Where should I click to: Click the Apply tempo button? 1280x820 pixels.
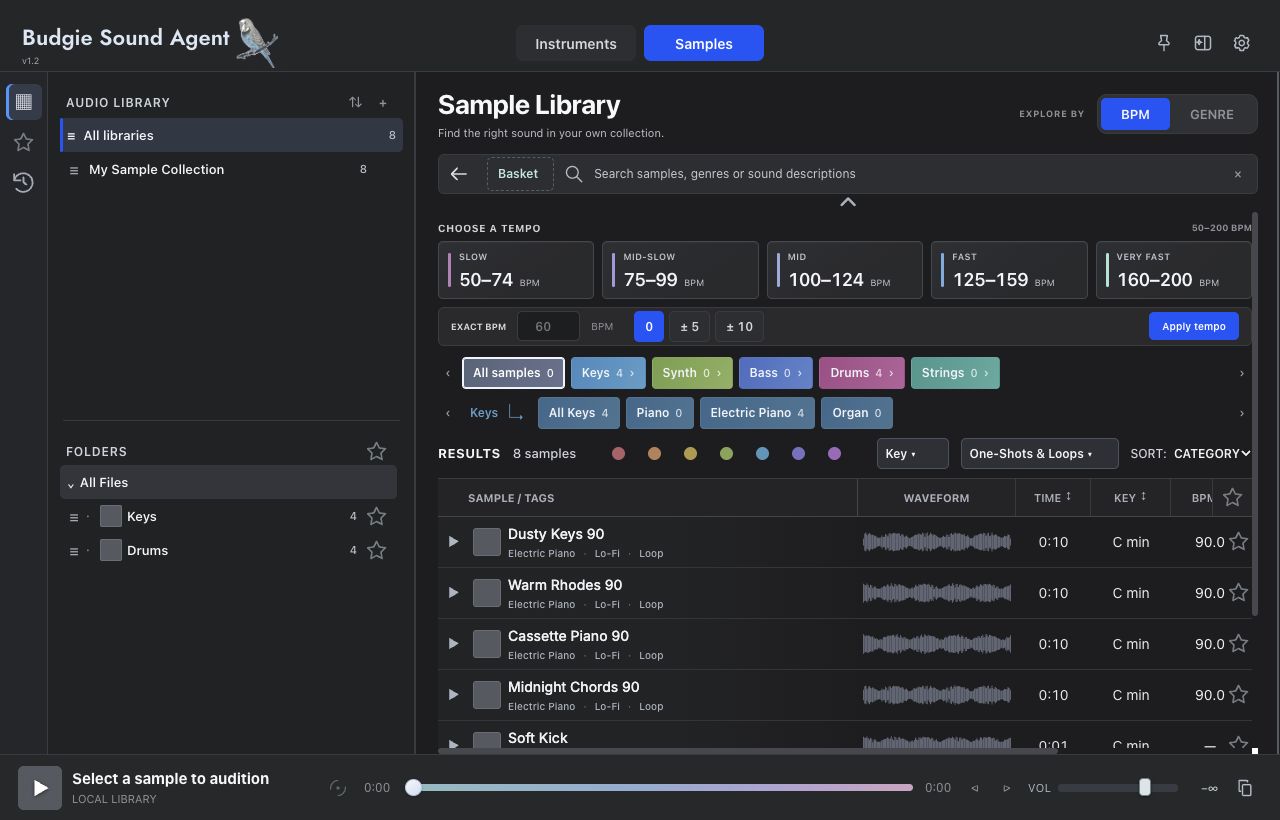click(x=1194, y=327)
